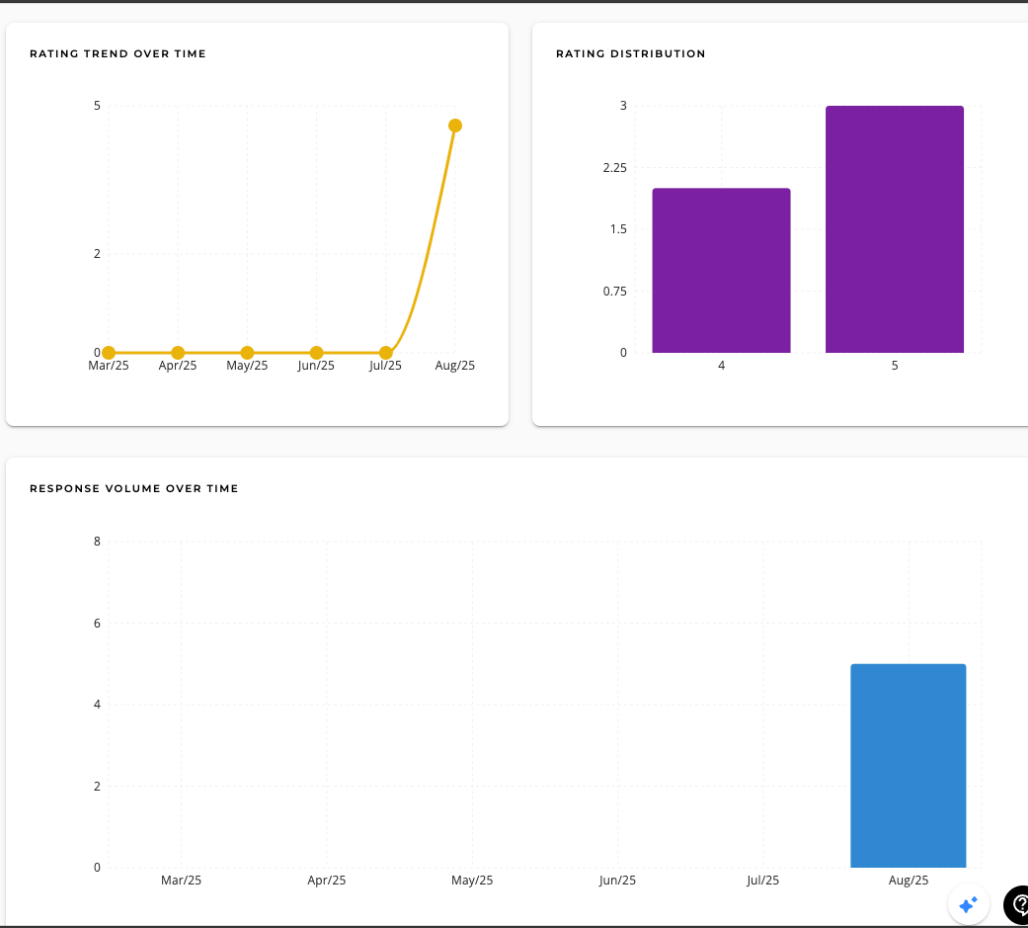
Task: Click the Jun/25 dot on rating trend
Action: coord(316,352)
